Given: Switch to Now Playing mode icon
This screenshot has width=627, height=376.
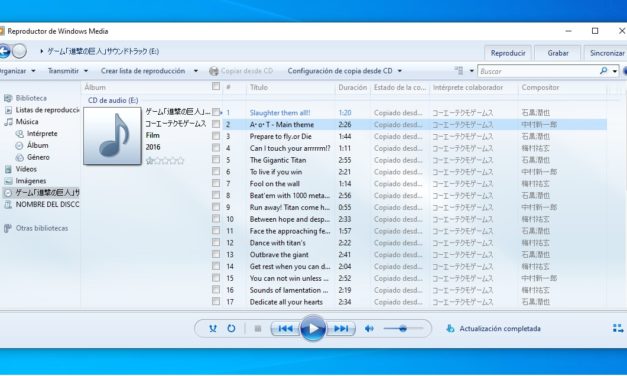Looking at the screenshot, I should [x=618, y=328].
